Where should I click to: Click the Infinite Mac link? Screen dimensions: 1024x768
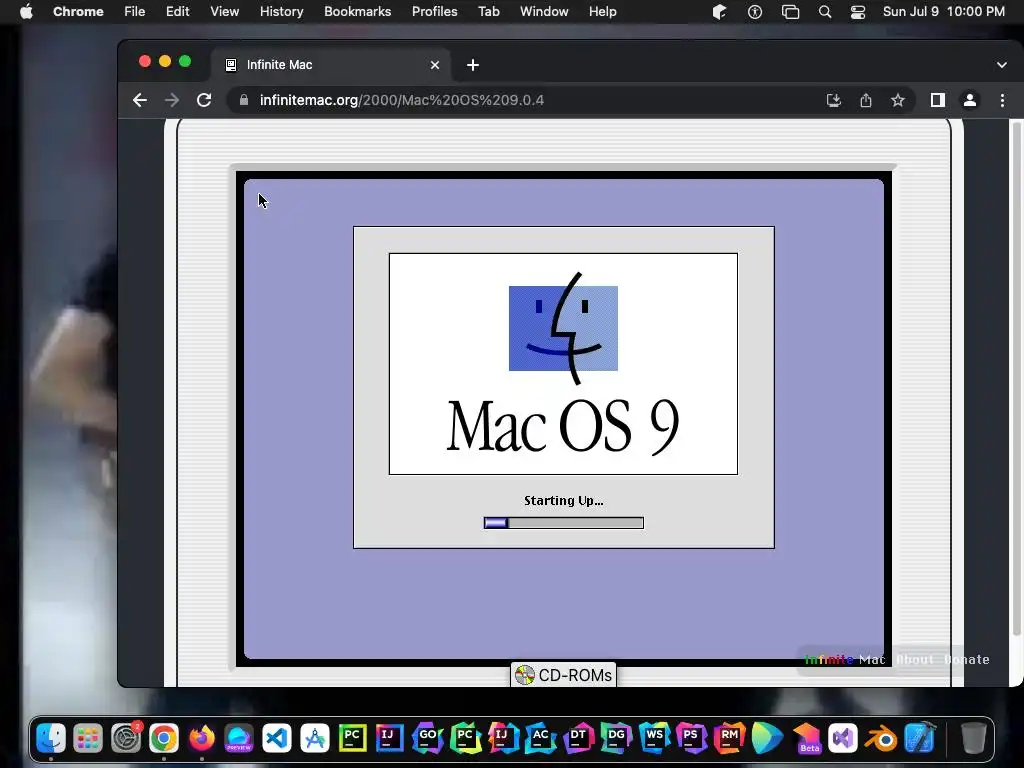844,660
